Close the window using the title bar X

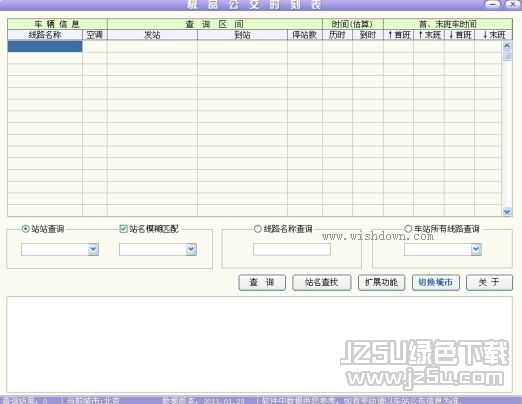tap(513, 4)
